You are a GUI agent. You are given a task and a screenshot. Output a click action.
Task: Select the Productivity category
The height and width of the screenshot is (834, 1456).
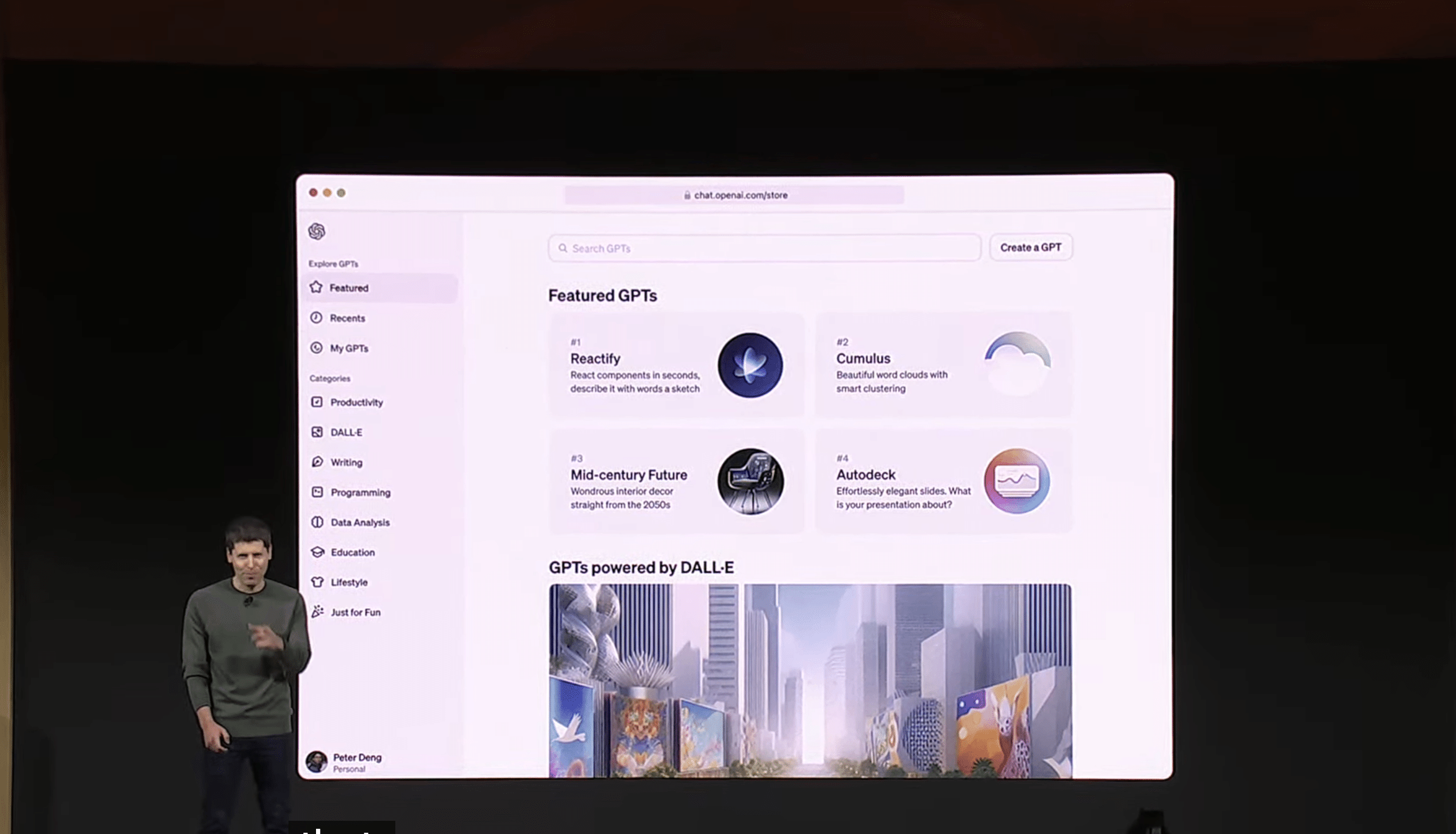point(356,402)
